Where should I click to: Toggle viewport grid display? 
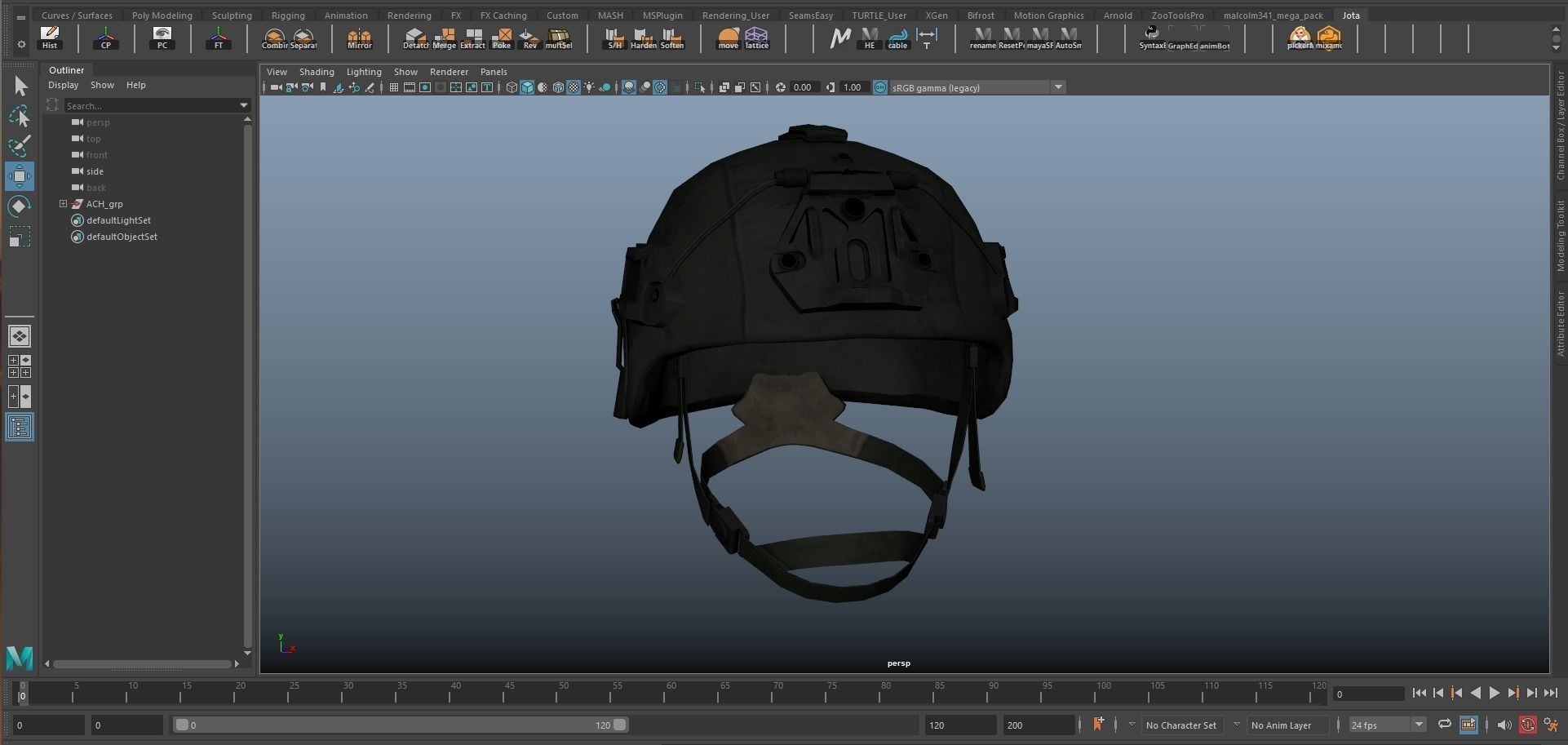click(394, 87)
